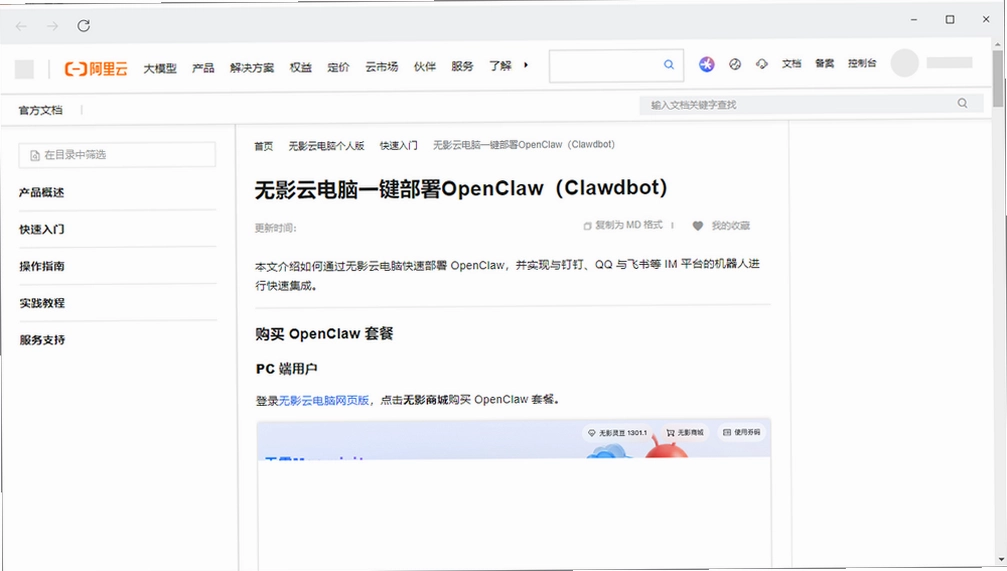Go forward with the browser forward arrow
Viewport: 1007px width, 571px height.
[53, 26]
